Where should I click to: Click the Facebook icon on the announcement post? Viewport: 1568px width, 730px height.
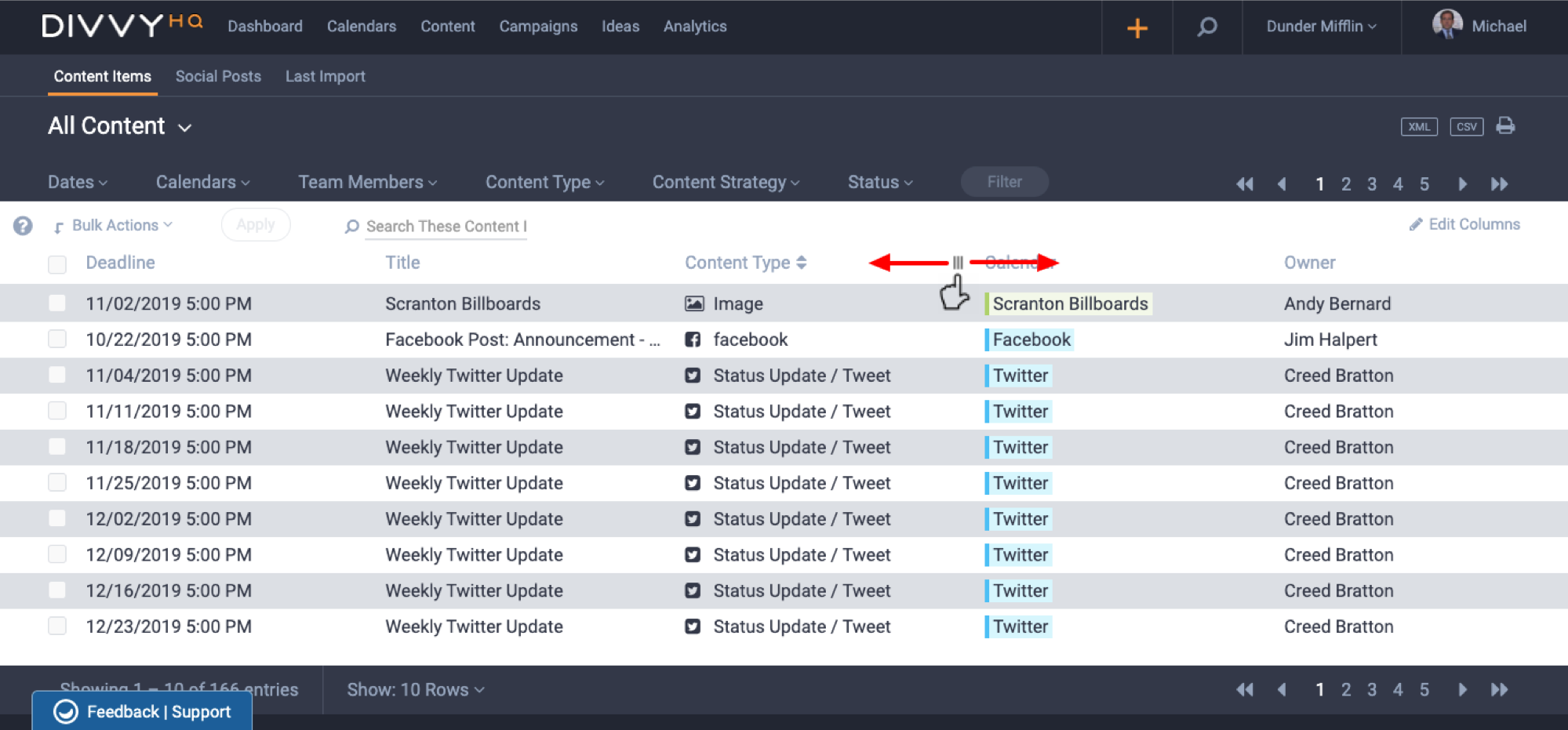click(693, 340)
